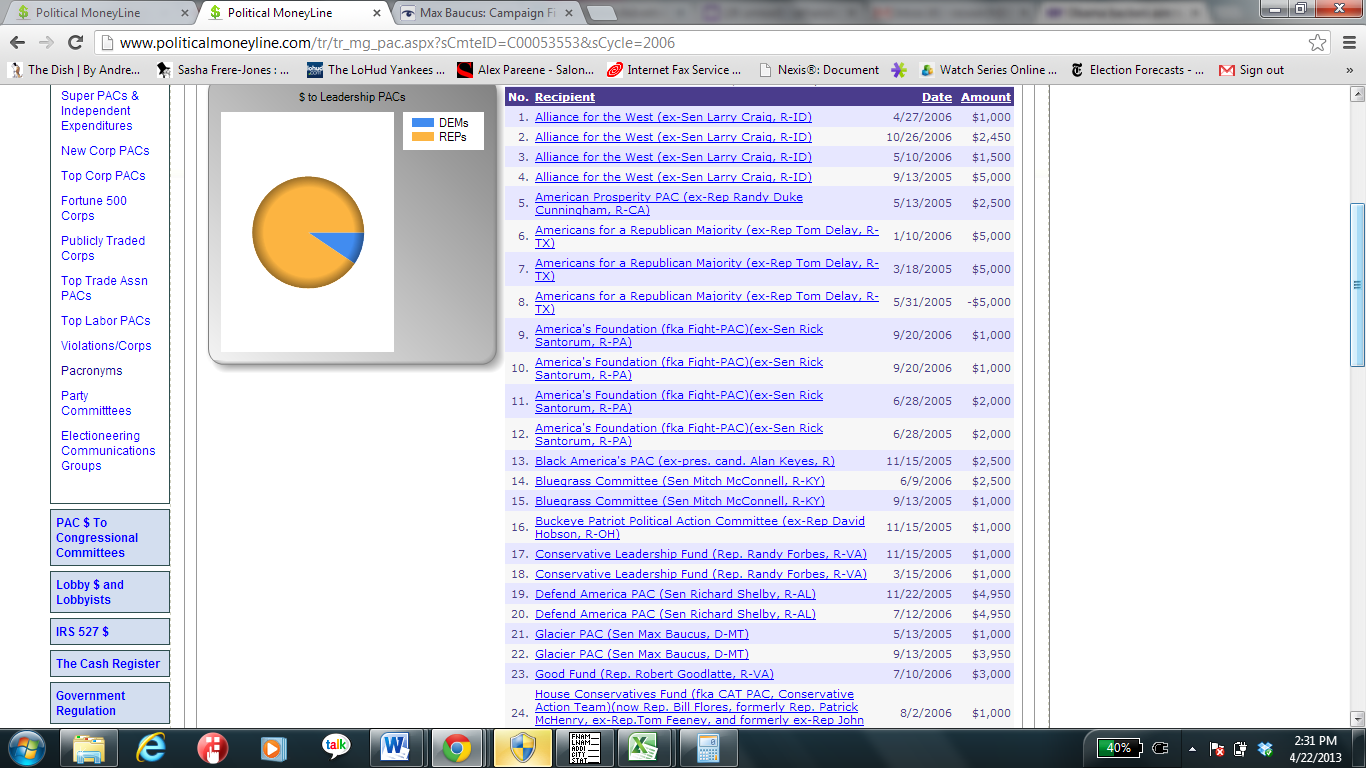Open Windows Explorer from the taskbar
Image resolution: width=1366 pixels, height=768 pixels.
point(89,748)
